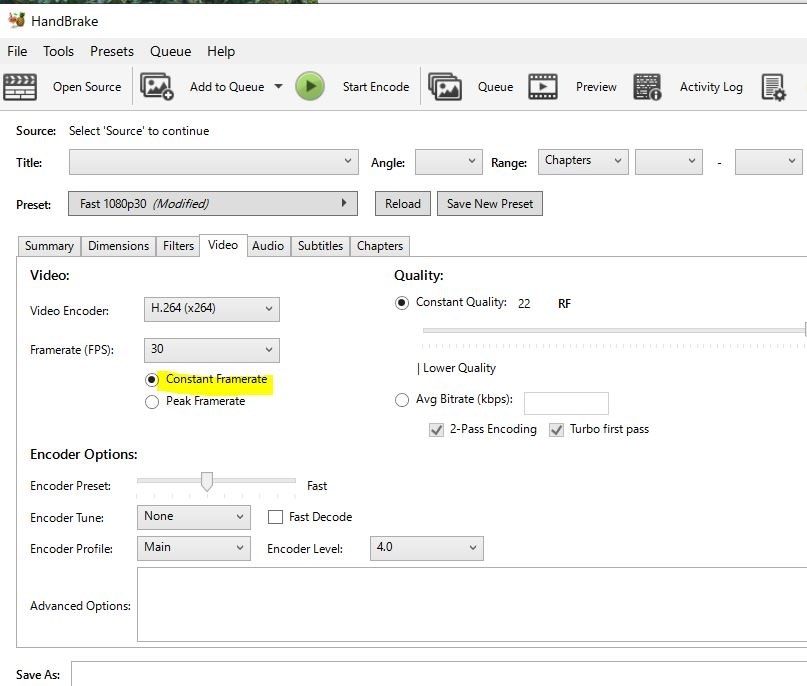Screen dimensions: 807x686
Task: Click the Start Encode label
Action: pos(376,87)
